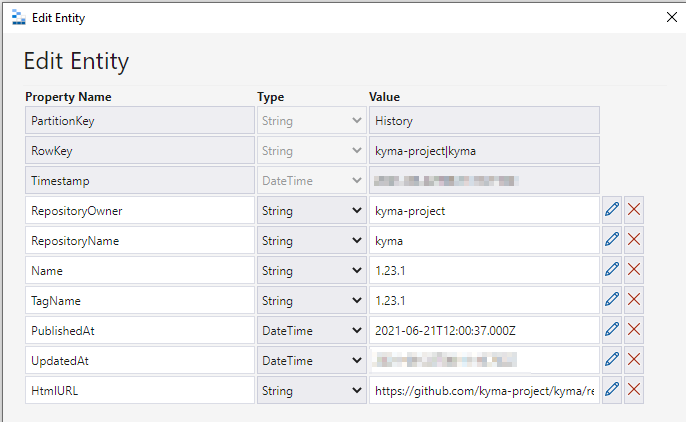Viewport: 686px width, 422px height.
Task: Click the edit pencil for RepositoryOwner
Action: [x=612, y=210]
